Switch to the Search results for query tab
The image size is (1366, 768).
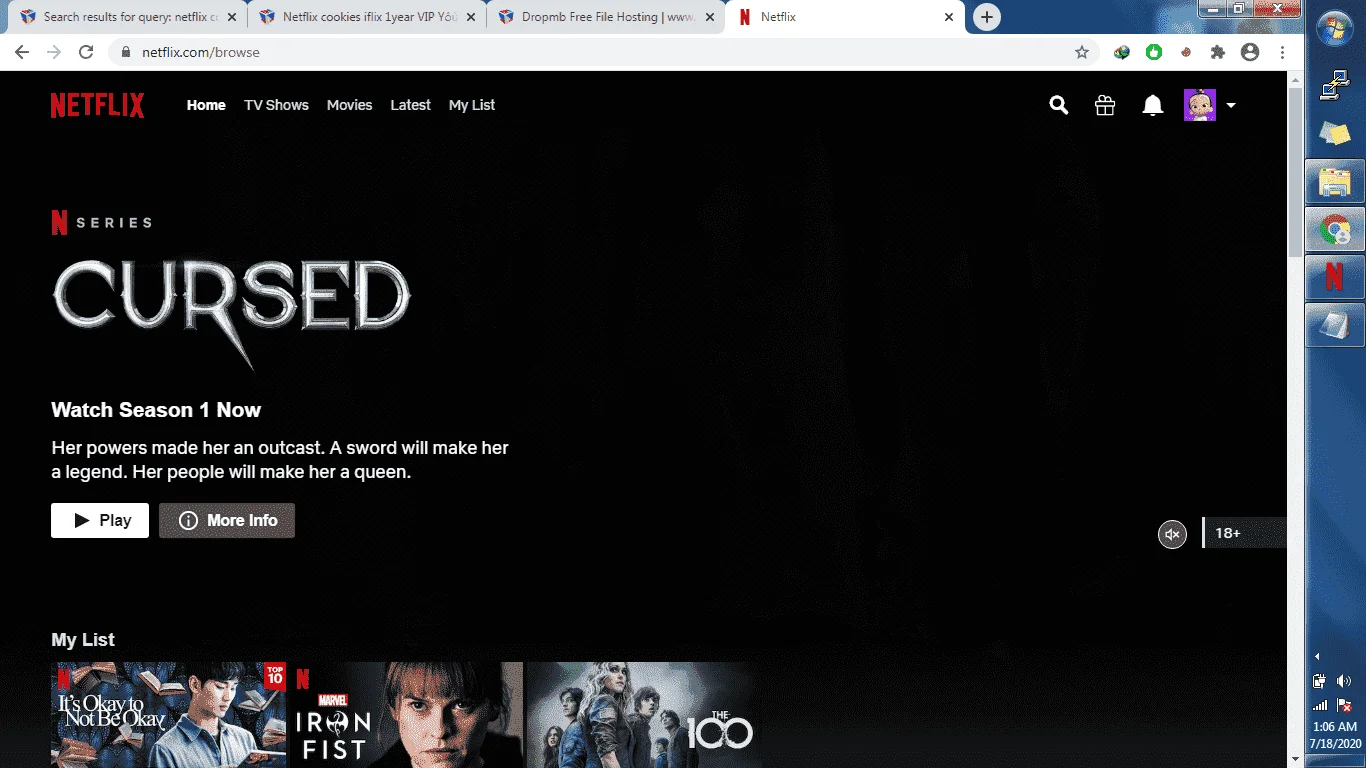(127, 17)
